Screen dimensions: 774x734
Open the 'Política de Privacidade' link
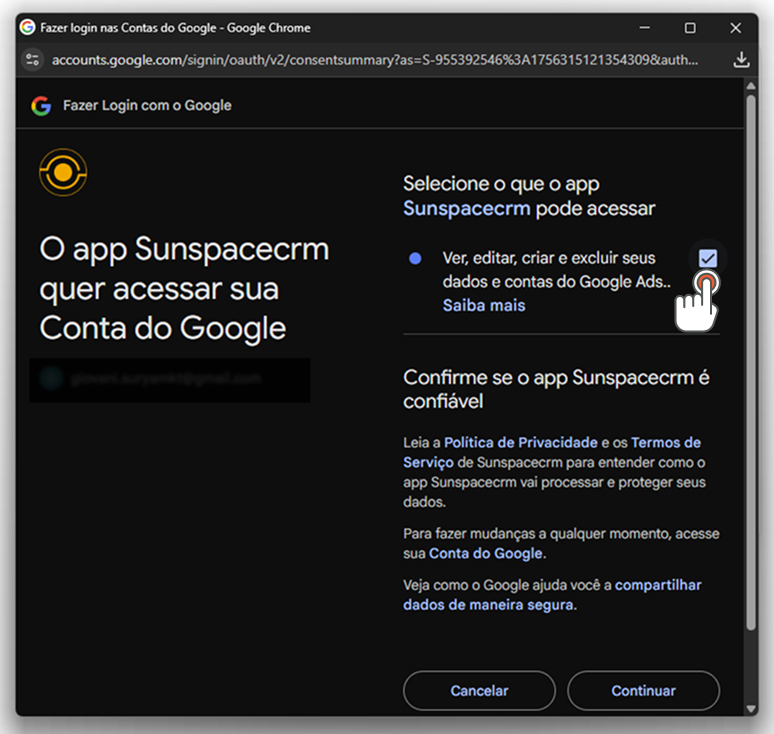point(520,442)
